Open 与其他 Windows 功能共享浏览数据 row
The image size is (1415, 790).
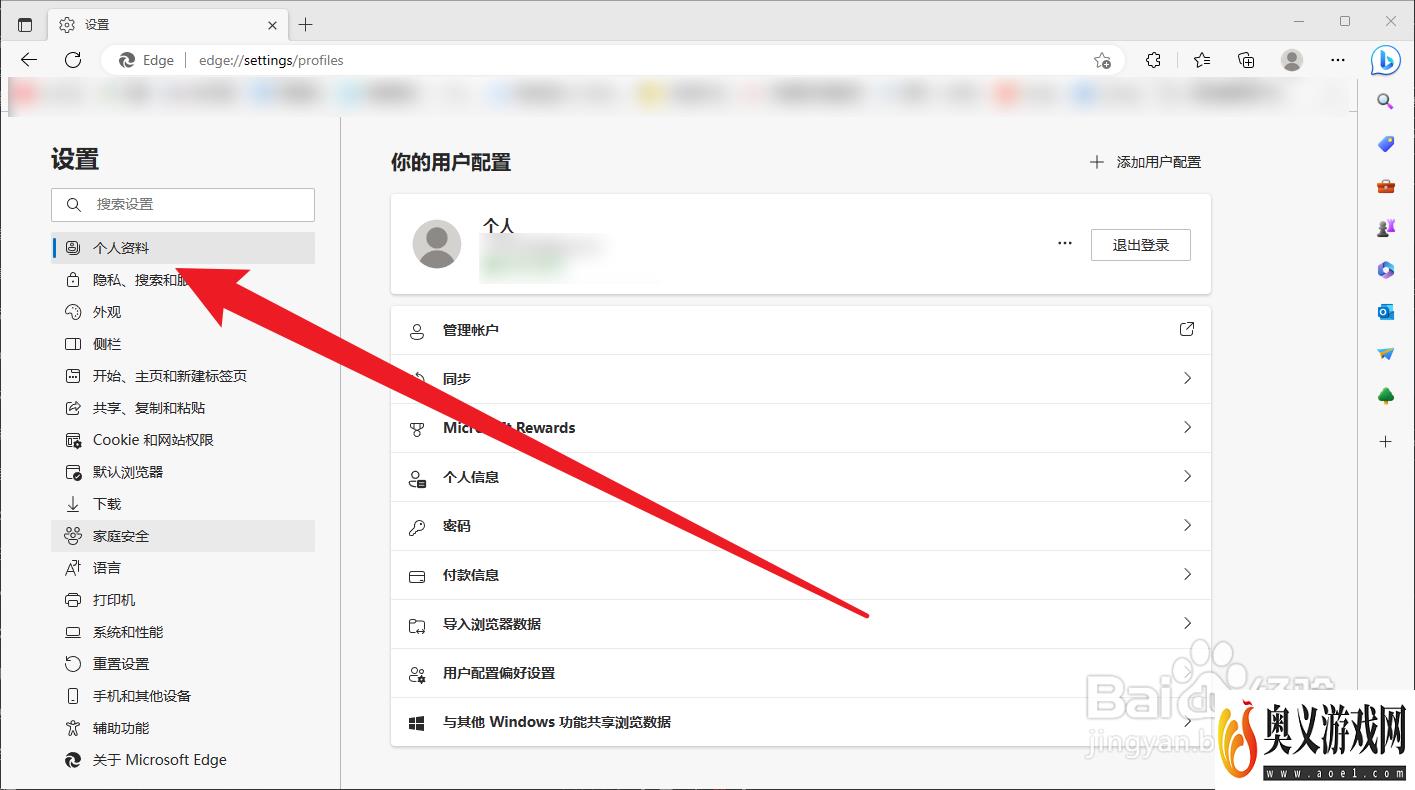pos(801,722)
